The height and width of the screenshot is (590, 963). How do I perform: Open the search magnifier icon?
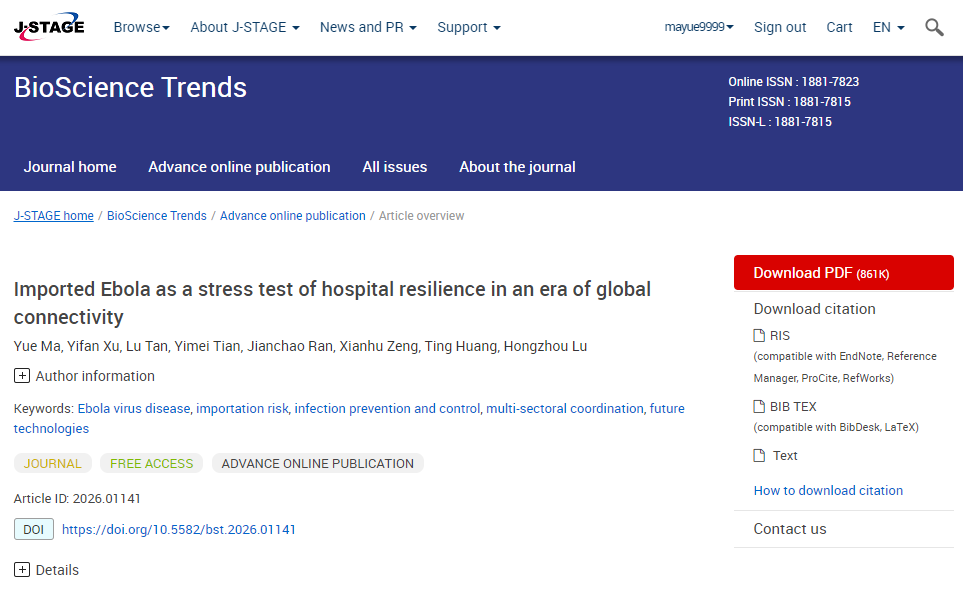click(934, 27)
